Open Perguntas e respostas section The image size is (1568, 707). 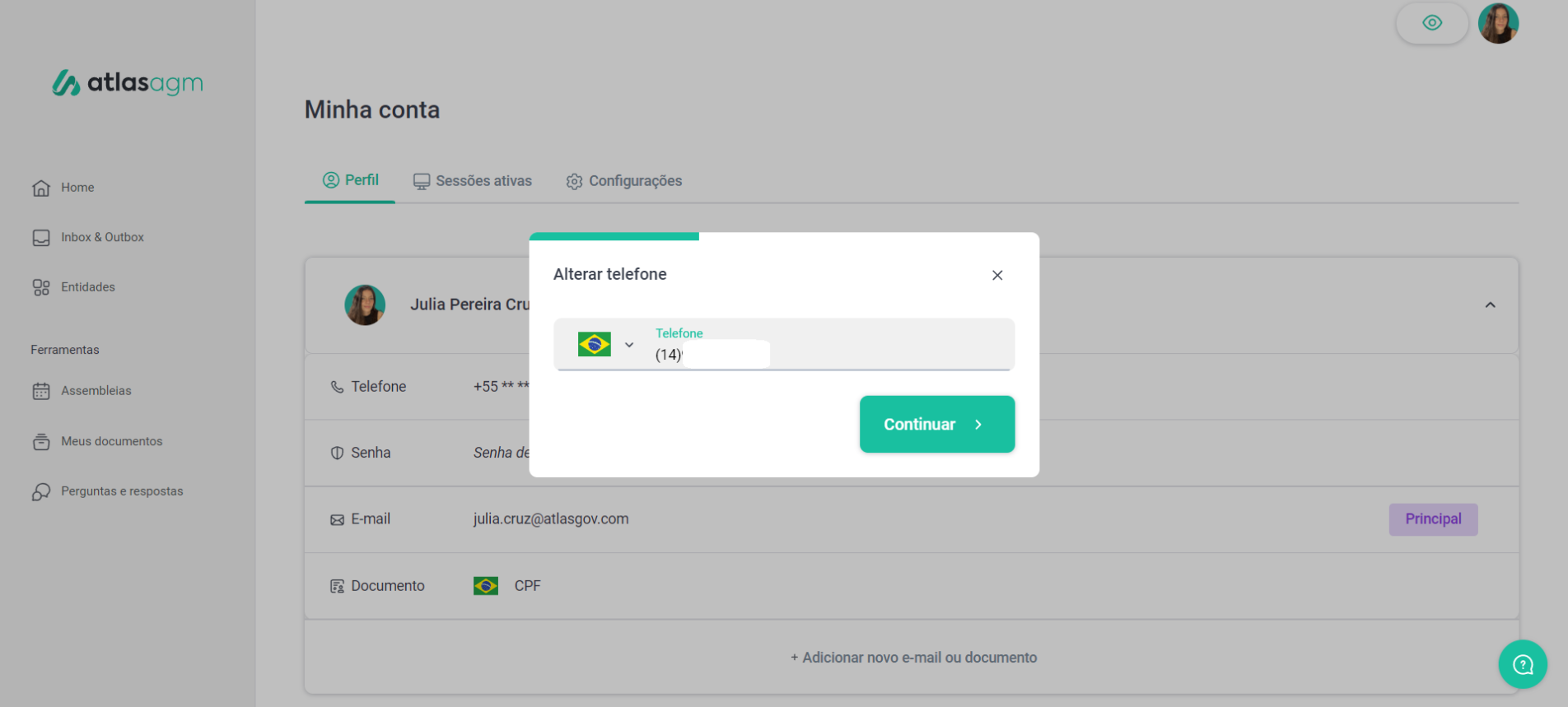pos(122,491)
